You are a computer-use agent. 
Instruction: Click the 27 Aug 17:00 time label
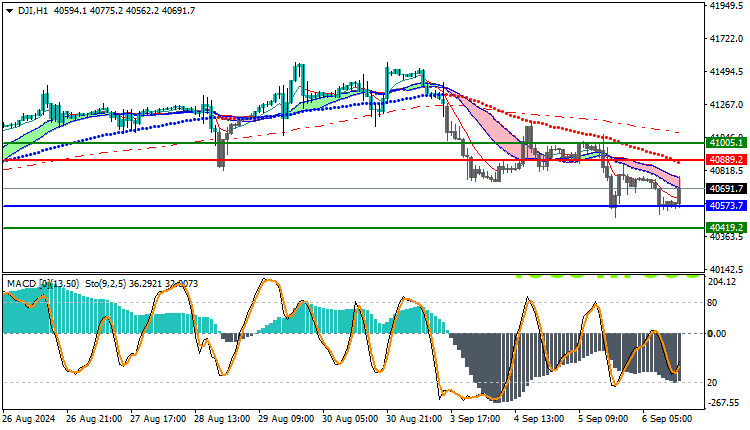click(158, 419)
